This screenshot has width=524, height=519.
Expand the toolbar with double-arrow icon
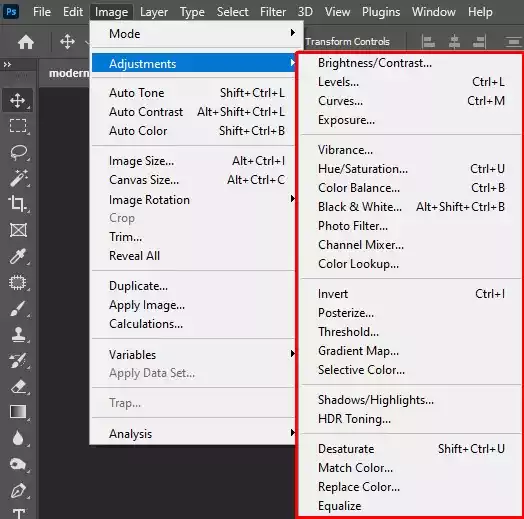[7, 64]
